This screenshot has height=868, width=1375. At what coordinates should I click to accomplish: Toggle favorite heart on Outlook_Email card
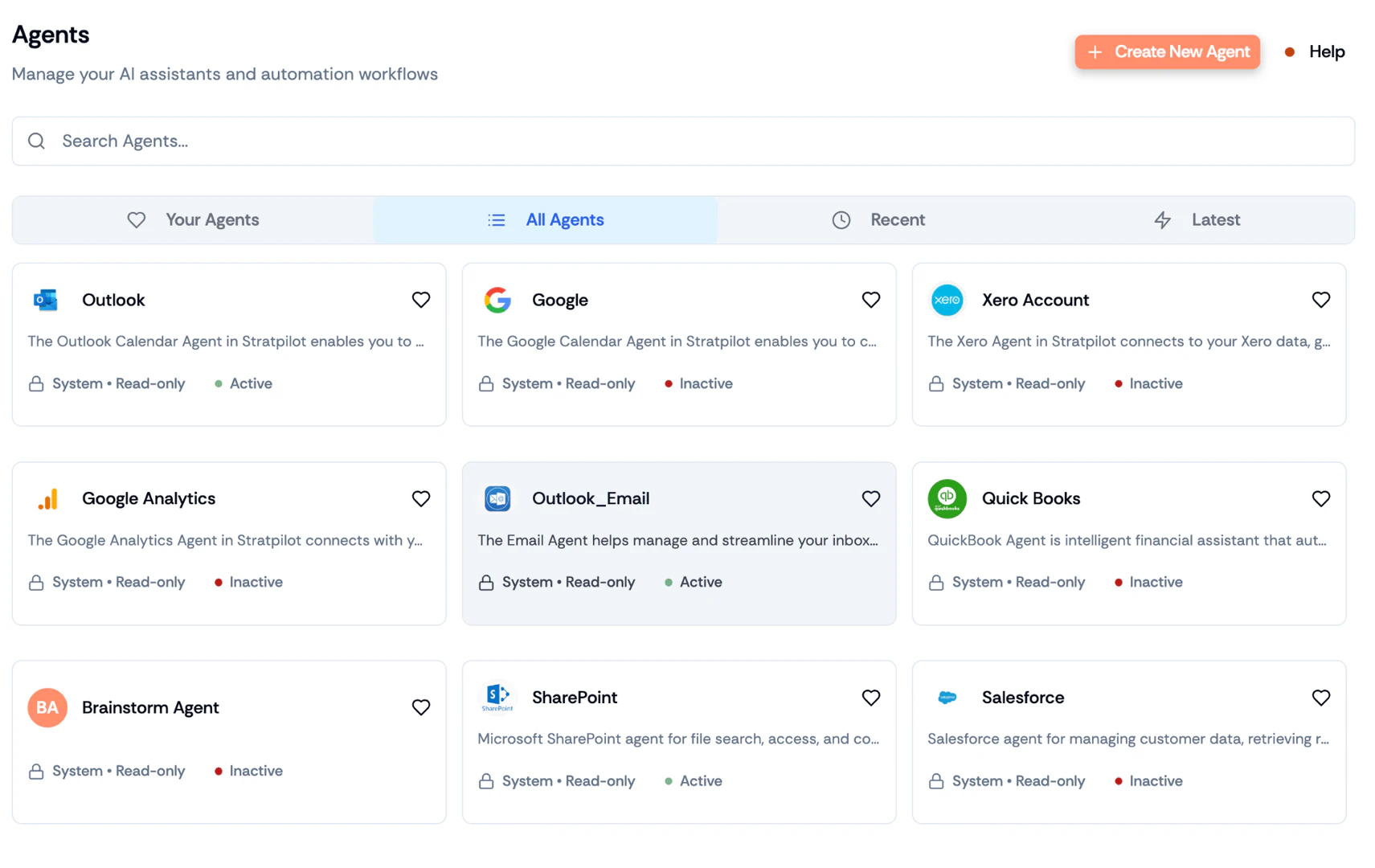tap(870, 499)
